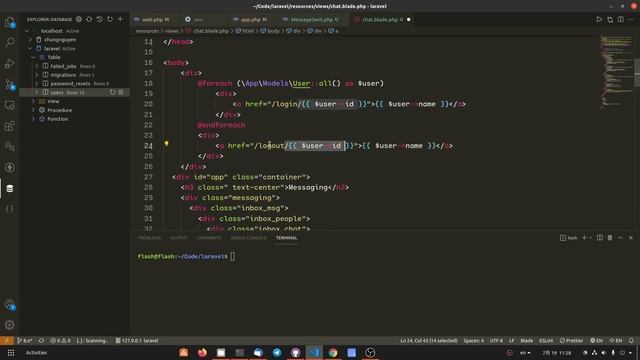Viewport: 640px width, 360px height.
Task: Open the Search view in the activity bar
Action: pyautogui.click(x=10, y=42)
